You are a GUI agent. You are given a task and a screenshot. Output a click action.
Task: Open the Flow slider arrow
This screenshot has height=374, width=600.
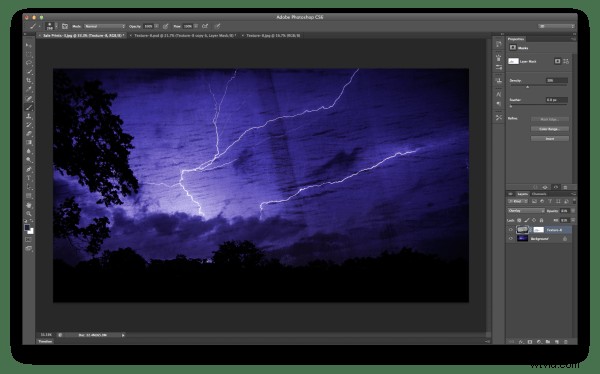pos(196,26)
